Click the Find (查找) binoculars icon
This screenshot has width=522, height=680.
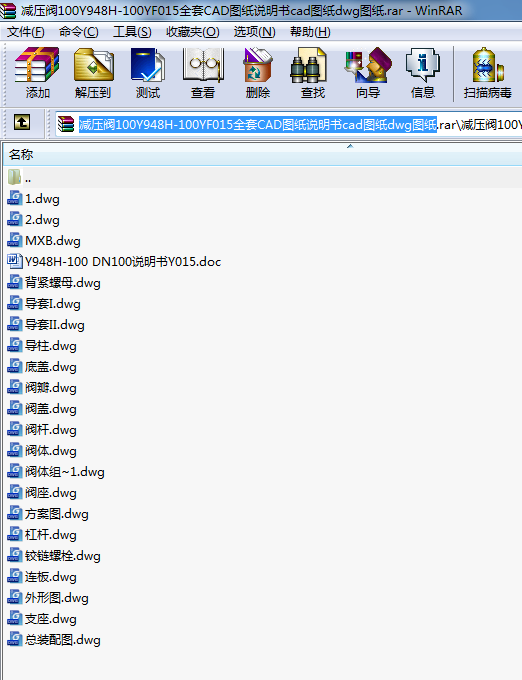[x=309, y=65]
